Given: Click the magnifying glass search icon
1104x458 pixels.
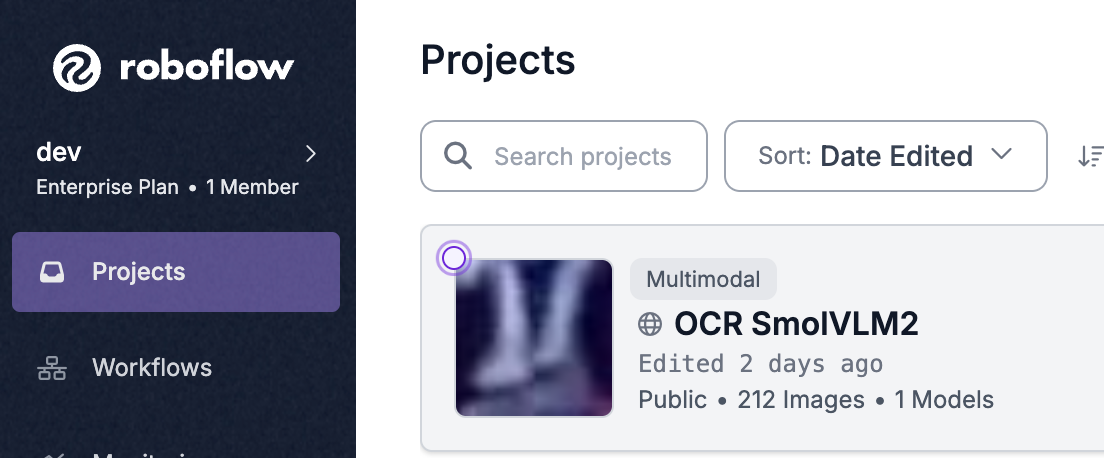Looking at the screenshot, I should coord(458,156).
